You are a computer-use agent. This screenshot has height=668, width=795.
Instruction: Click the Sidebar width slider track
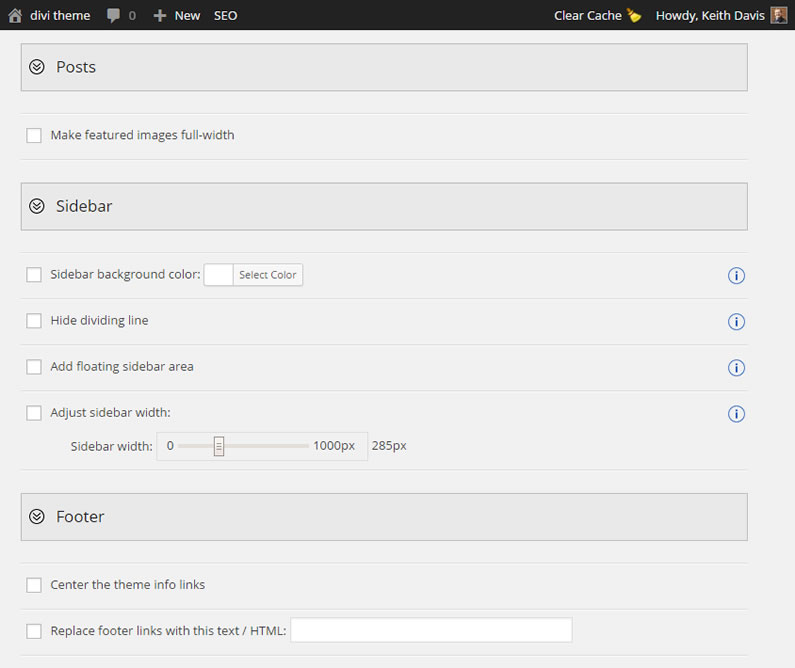coord(243,446)
